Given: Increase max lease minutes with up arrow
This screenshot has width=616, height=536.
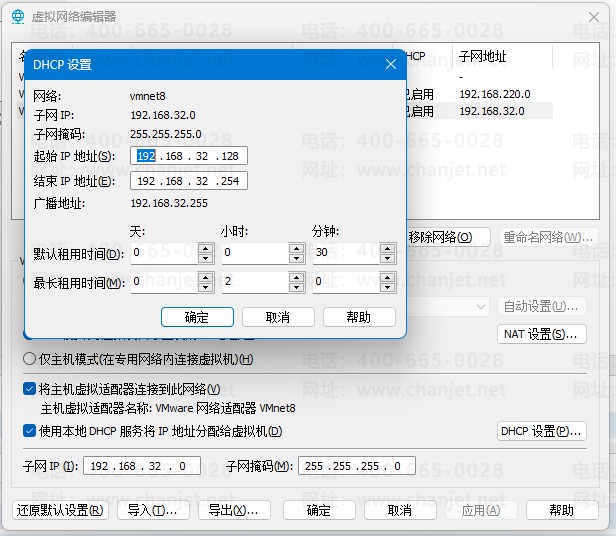Looking at the screenshot, I should pos(388,277).
